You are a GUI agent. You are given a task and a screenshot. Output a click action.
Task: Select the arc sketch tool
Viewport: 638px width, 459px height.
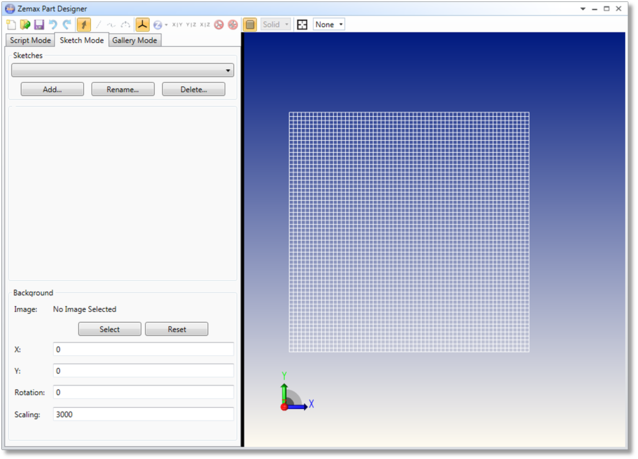pyautogui.click(x=125, y=25)
